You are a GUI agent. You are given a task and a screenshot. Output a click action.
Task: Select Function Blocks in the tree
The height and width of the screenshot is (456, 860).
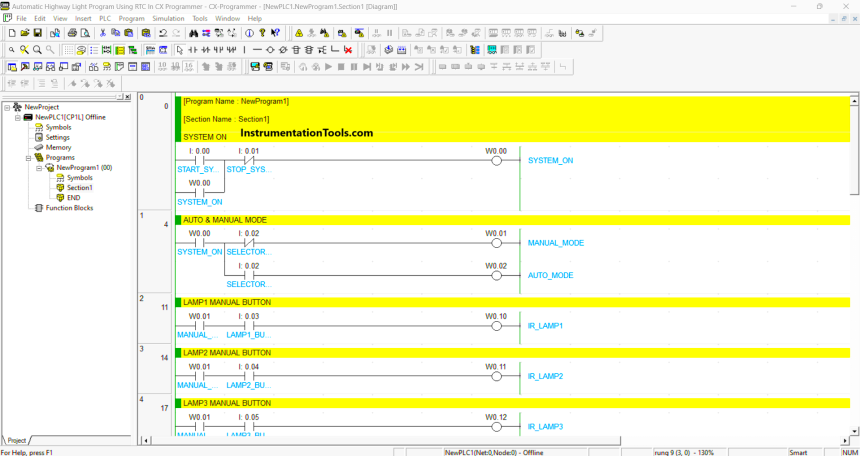[69, 208]
